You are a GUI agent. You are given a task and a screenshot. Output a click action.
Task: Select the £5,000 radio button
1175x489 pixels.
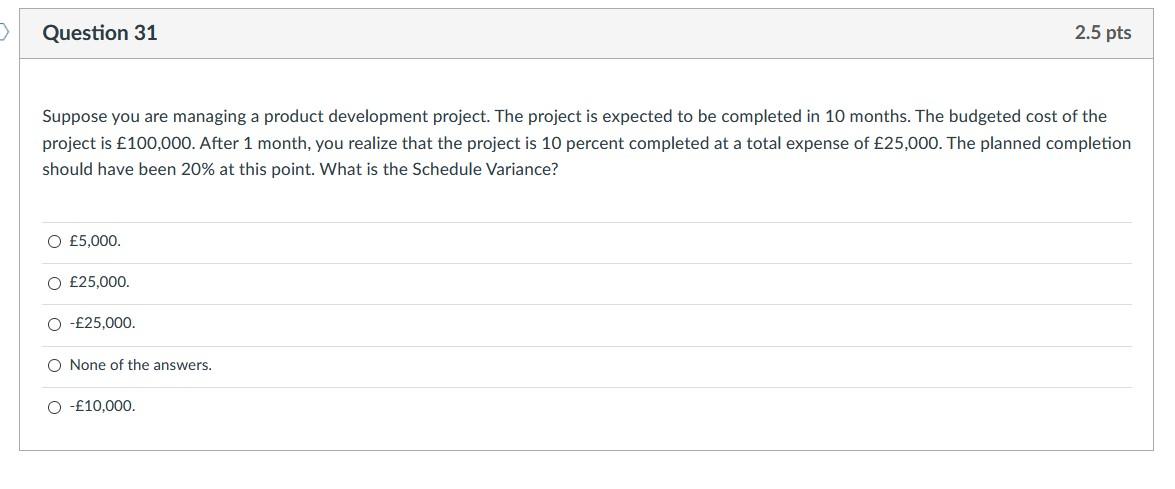coord(54,241)
